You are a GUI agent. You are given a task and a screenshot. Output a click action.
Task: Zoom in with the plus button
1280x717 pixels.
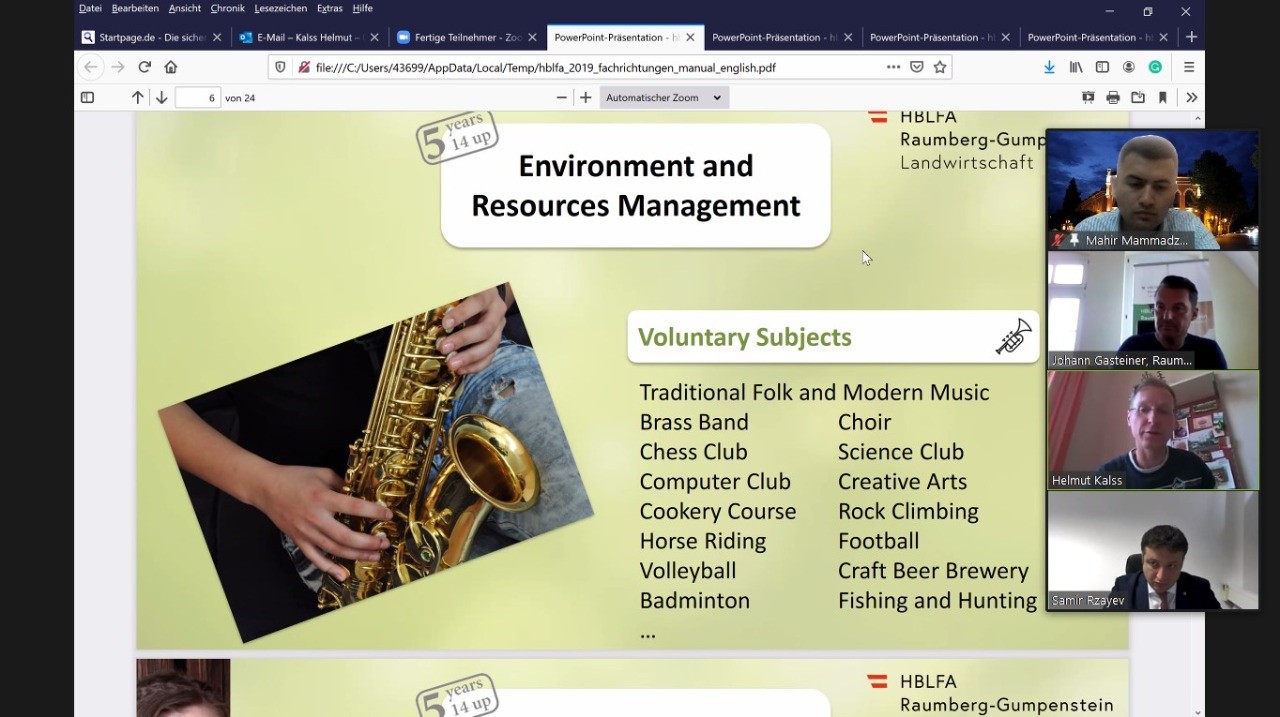(586, 98)
